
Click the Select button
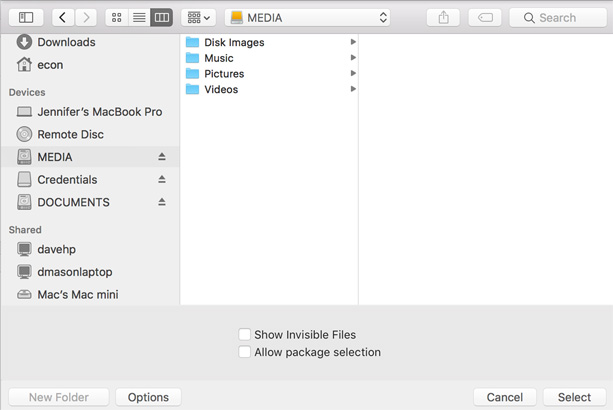[x=574, y=397]
